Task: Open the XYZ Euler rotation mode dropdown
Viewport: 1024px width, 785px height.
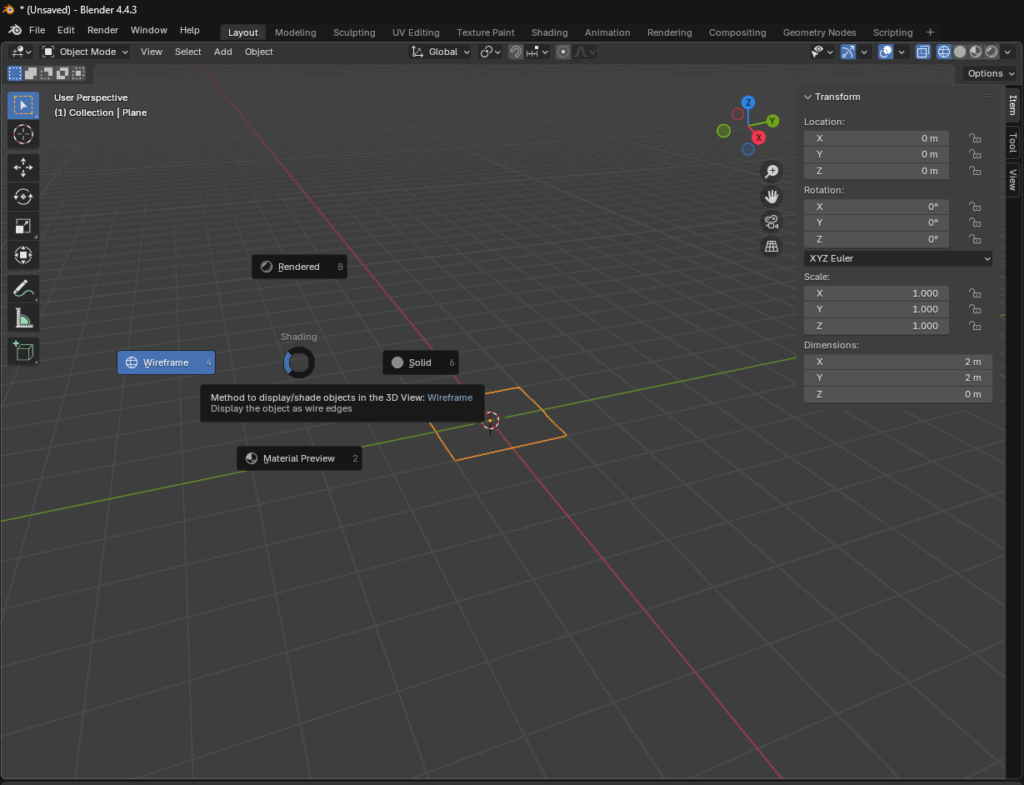Action: [x=898, y=259]
